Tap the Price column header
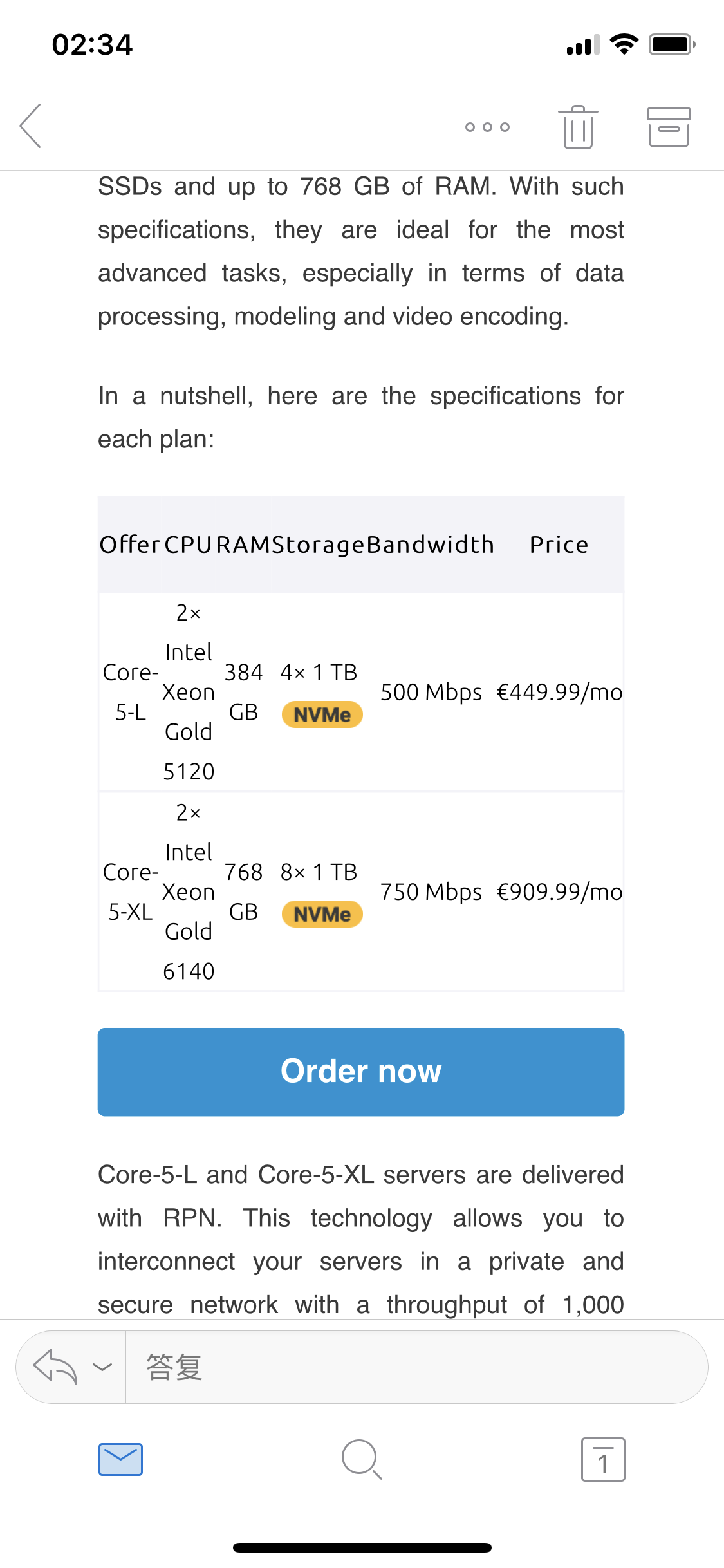 pos(559,545)
